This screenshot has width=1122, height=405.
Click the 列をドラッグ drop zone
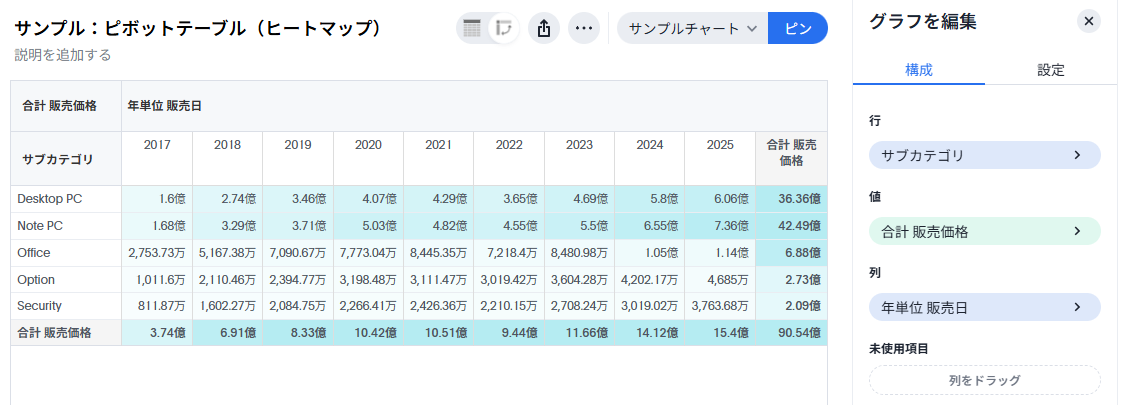coord(984,380)
